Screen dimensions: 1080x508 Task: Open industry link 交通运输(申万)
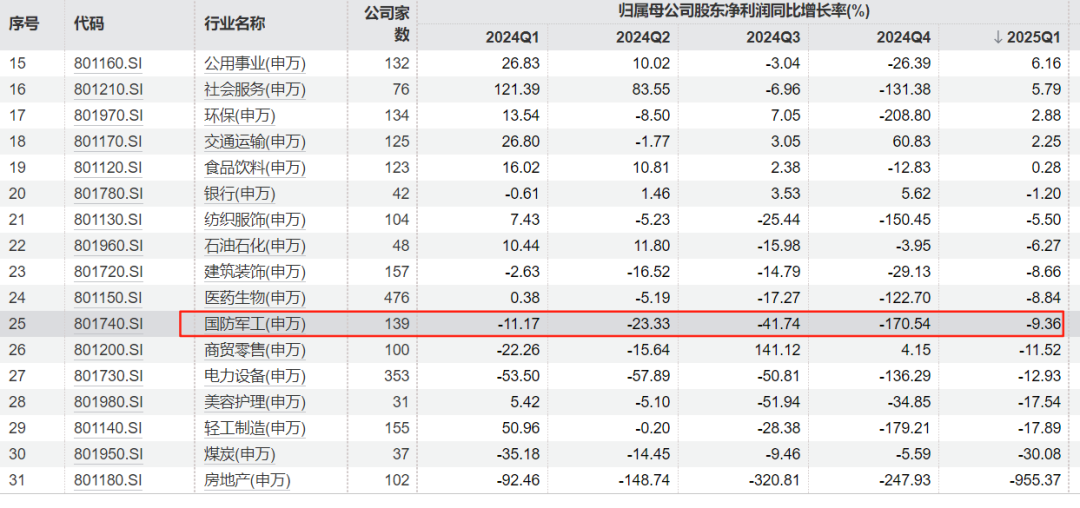click(x=254, y=142)
